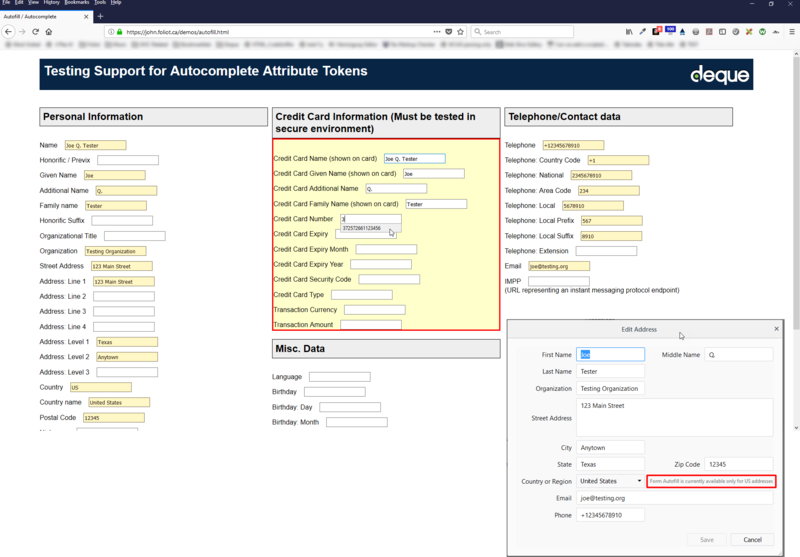Click the Credit Card Security Code field
Viewport: 800px width, 557px height.
click(x=389, y=279)
